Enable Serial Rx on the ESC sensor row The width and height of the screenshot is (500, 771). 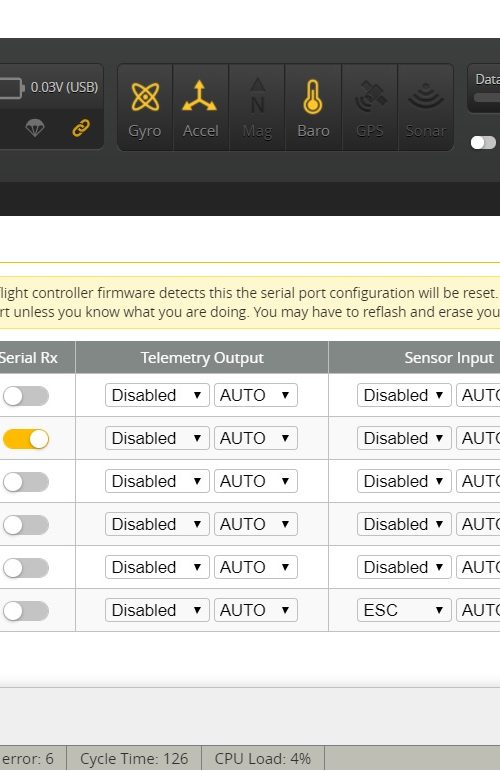pos(26,611)
